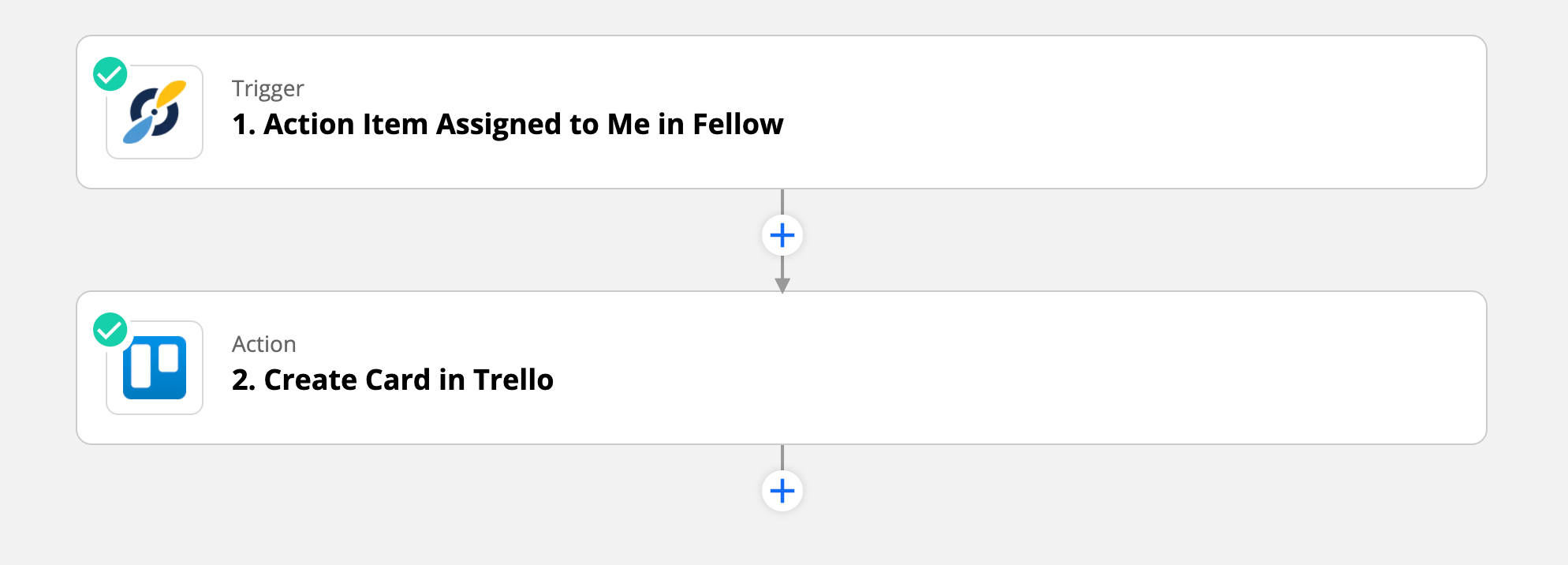Click the "Action" label
This screenshot has height=565, width=1568.
click(264, 344)
